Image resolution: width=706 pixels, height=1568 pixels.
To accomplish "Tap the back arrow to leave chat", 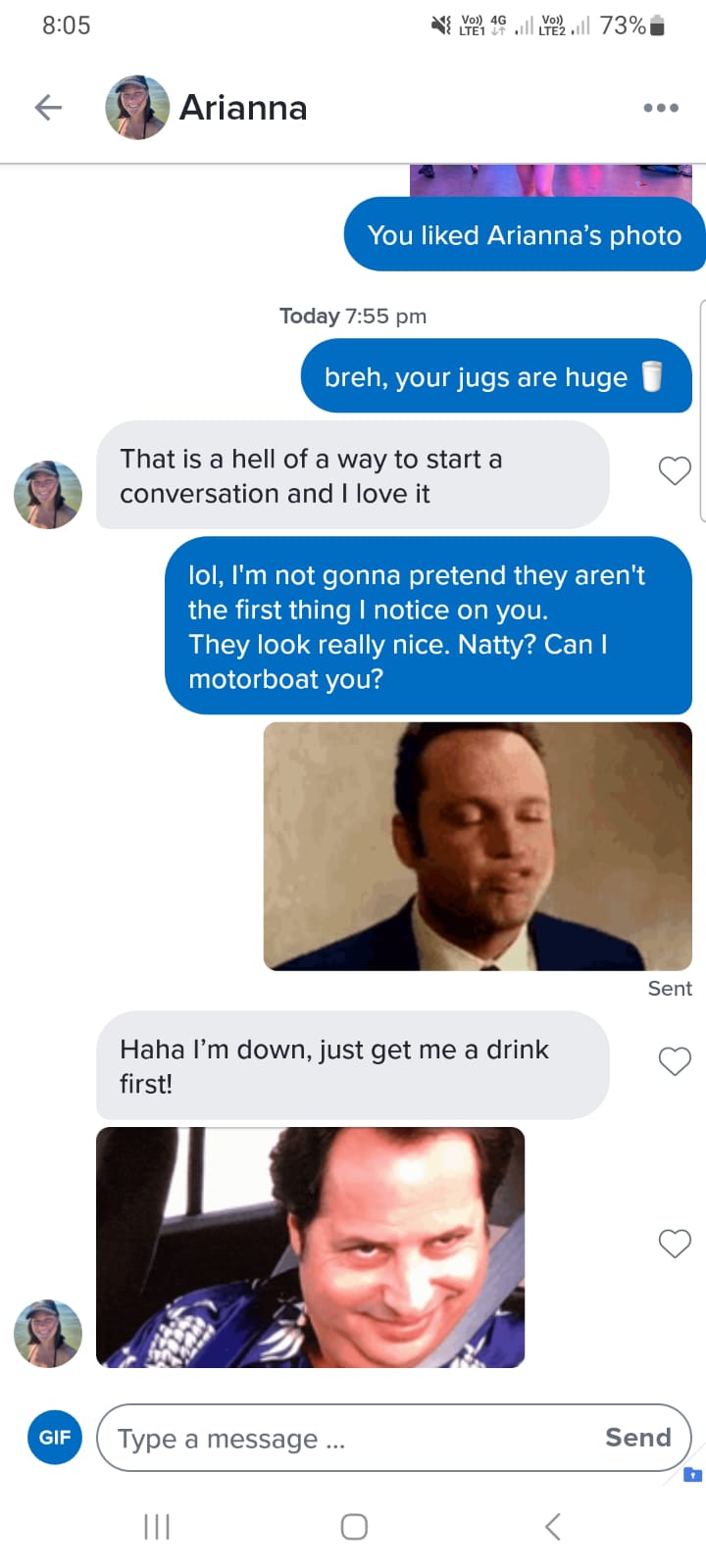I will (48, 107).
